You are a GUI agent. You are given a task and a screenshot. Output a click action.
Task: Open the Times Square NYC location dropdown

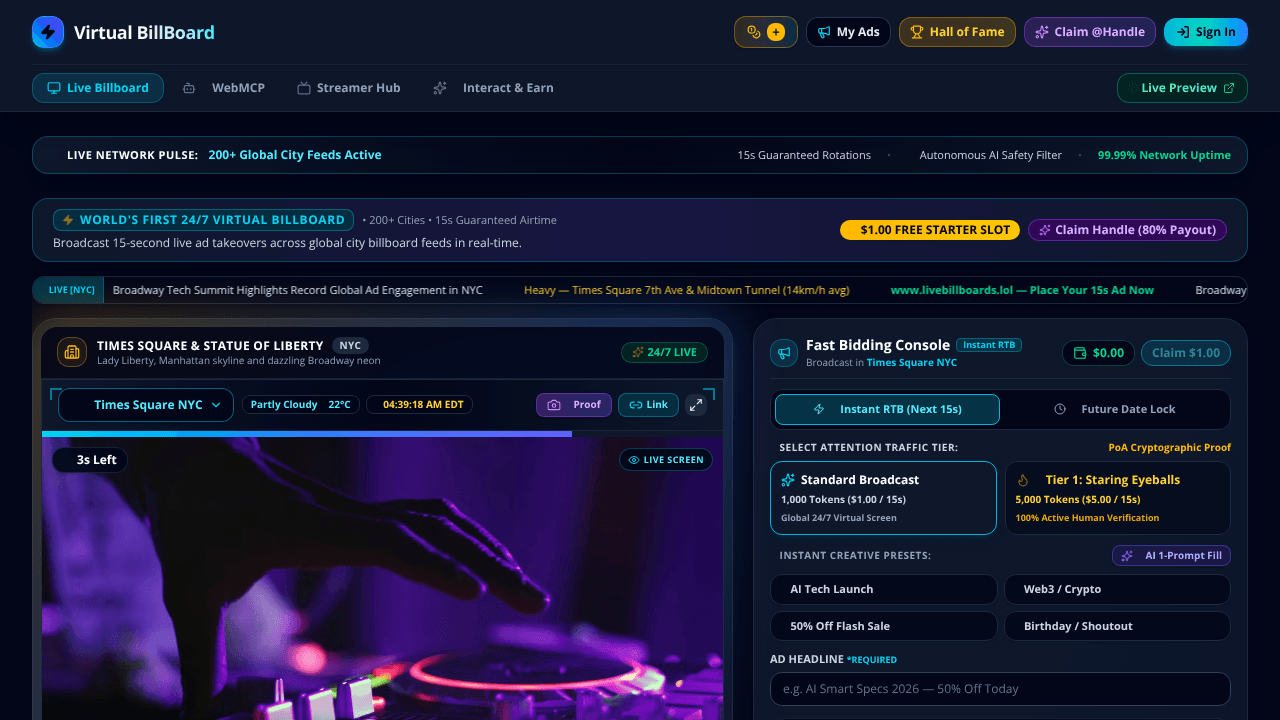click(146, 405)
